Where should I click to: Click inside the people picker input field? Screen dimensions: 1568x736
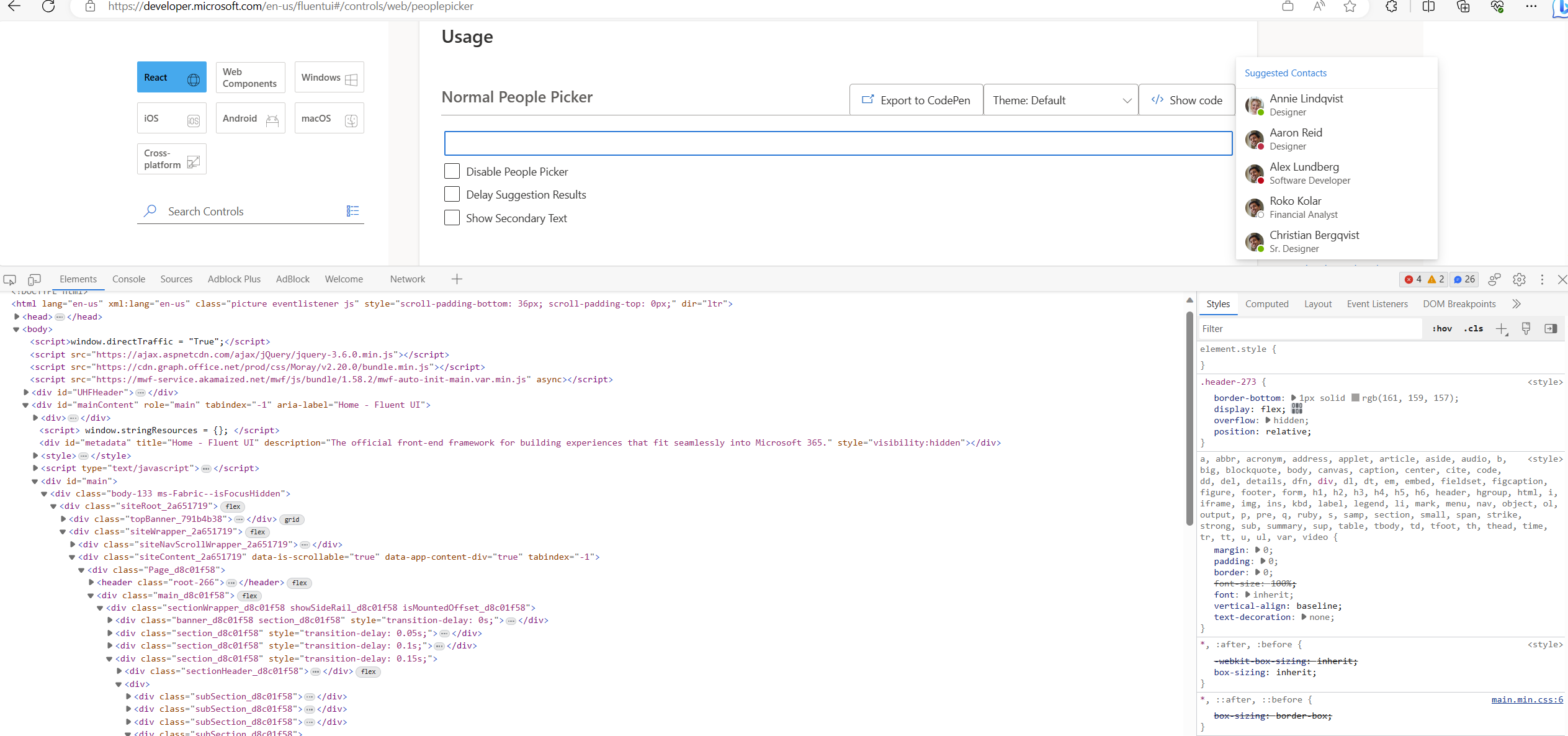pyautogui.click(x=838, y=143)
